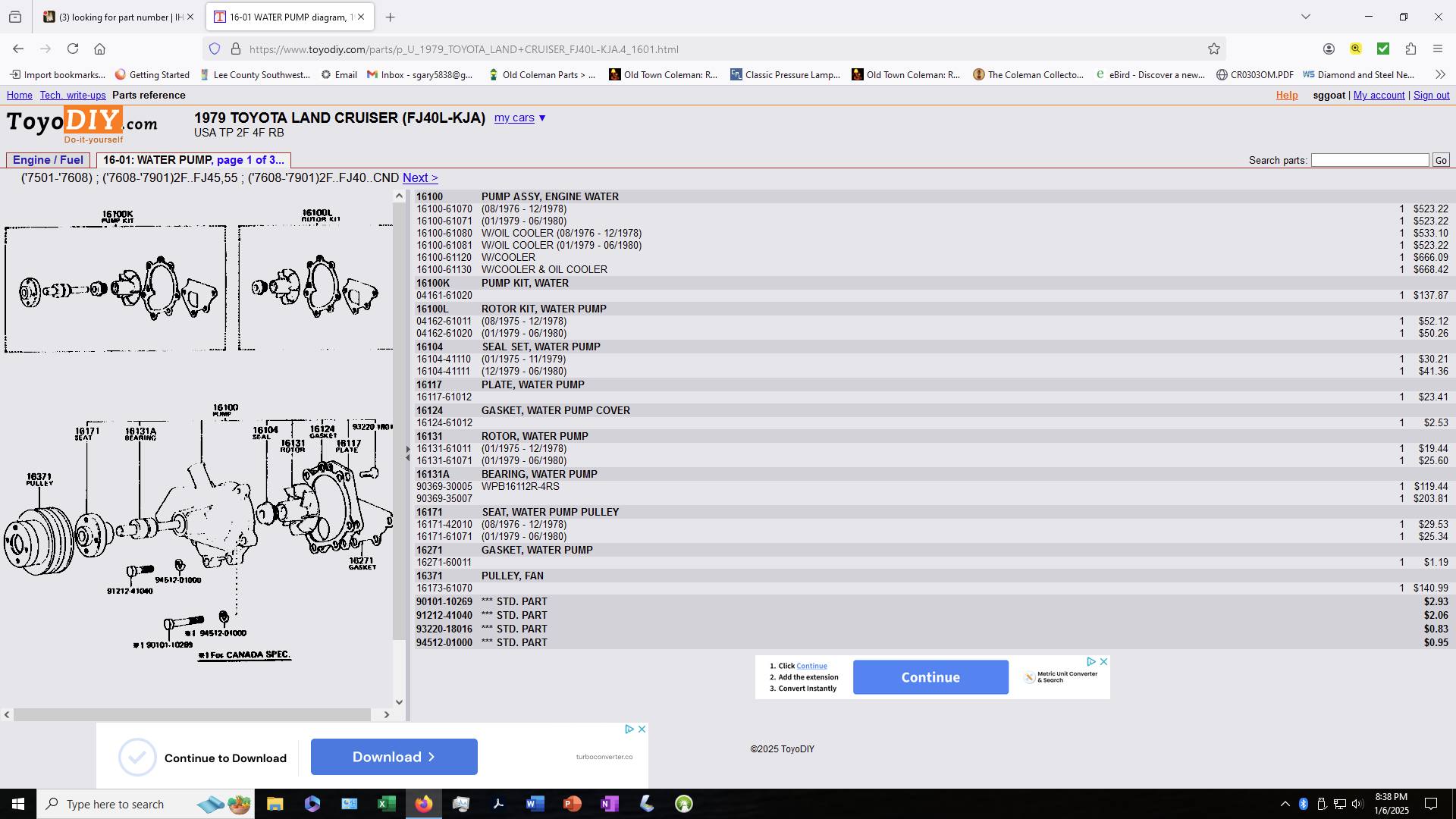Click part number 16100-61071
Viewport: 1456px width, 819px height.
tap(444, 221)
